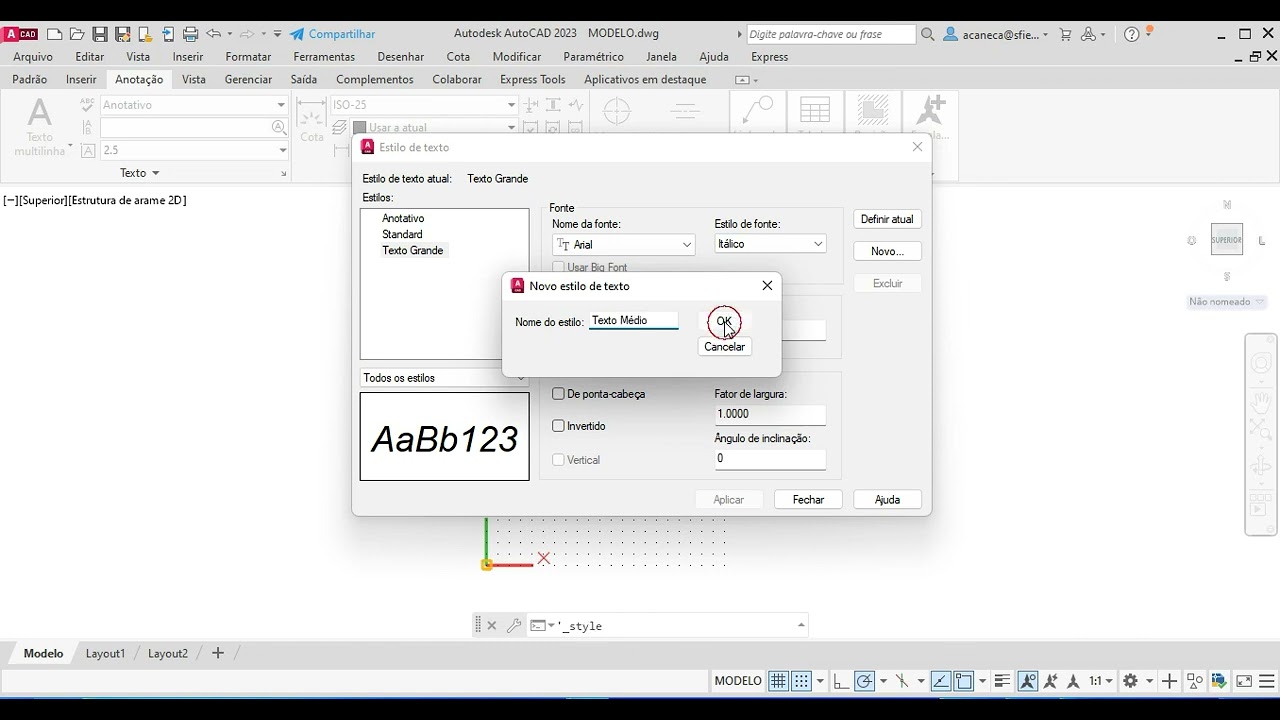
Task: Confirm new style with OK button
Action: point(724,322)
